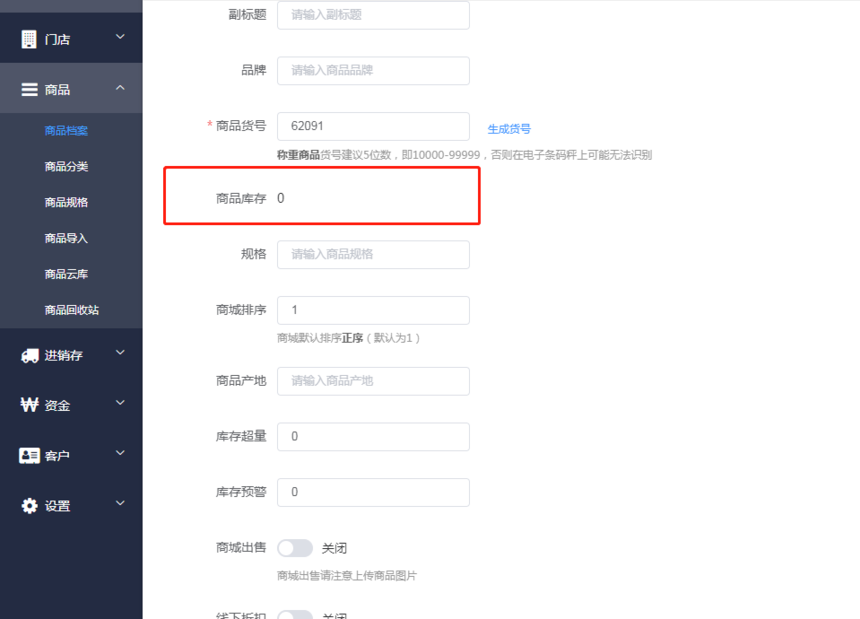Open 商品回收站 submenu item

(72, 310)
